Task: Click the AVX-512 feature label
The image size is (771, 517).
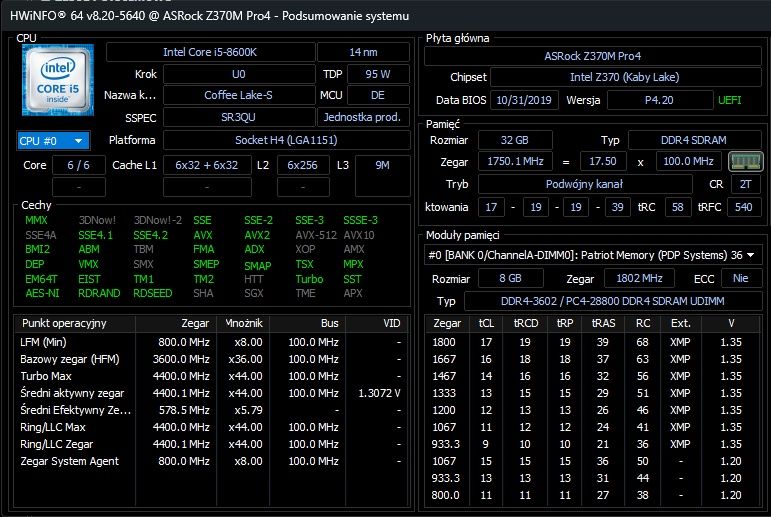Action: pyautogui.click(x=316, y=235)
